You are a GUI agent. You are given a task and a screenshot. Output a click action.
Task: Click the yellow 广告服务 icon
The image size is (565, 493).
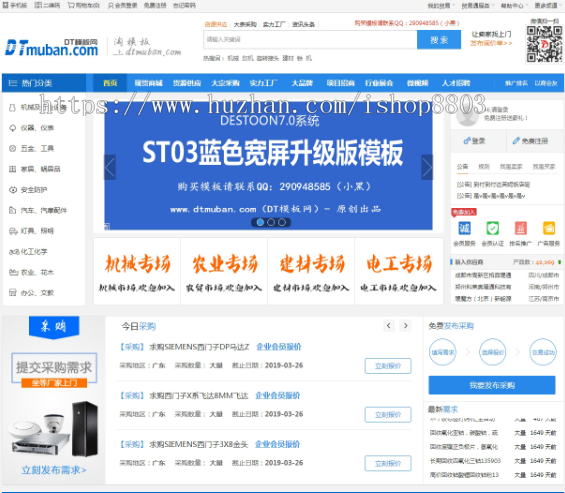coord(549,228)
